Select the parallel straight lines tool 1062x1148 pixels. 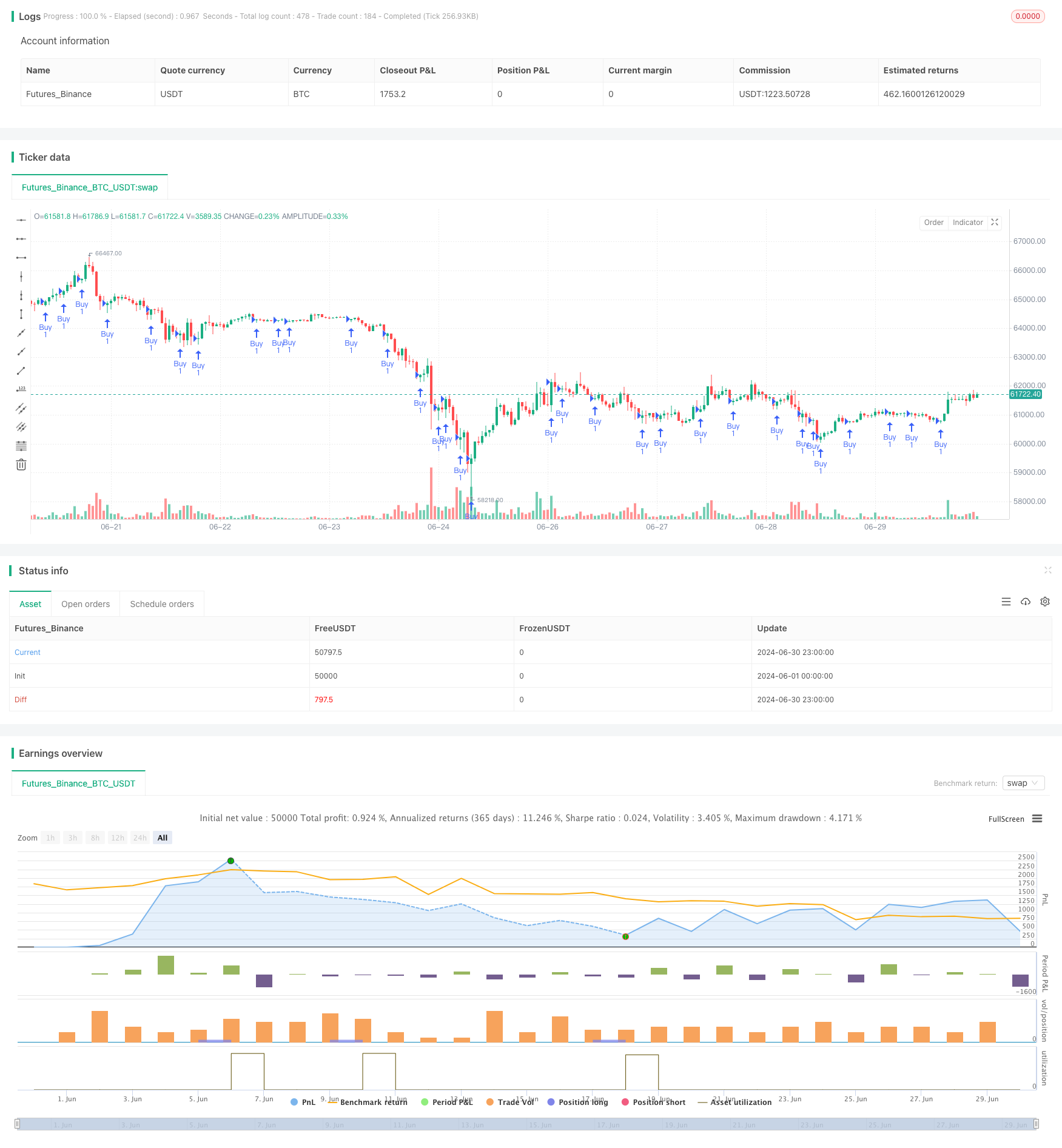[21, 427]
